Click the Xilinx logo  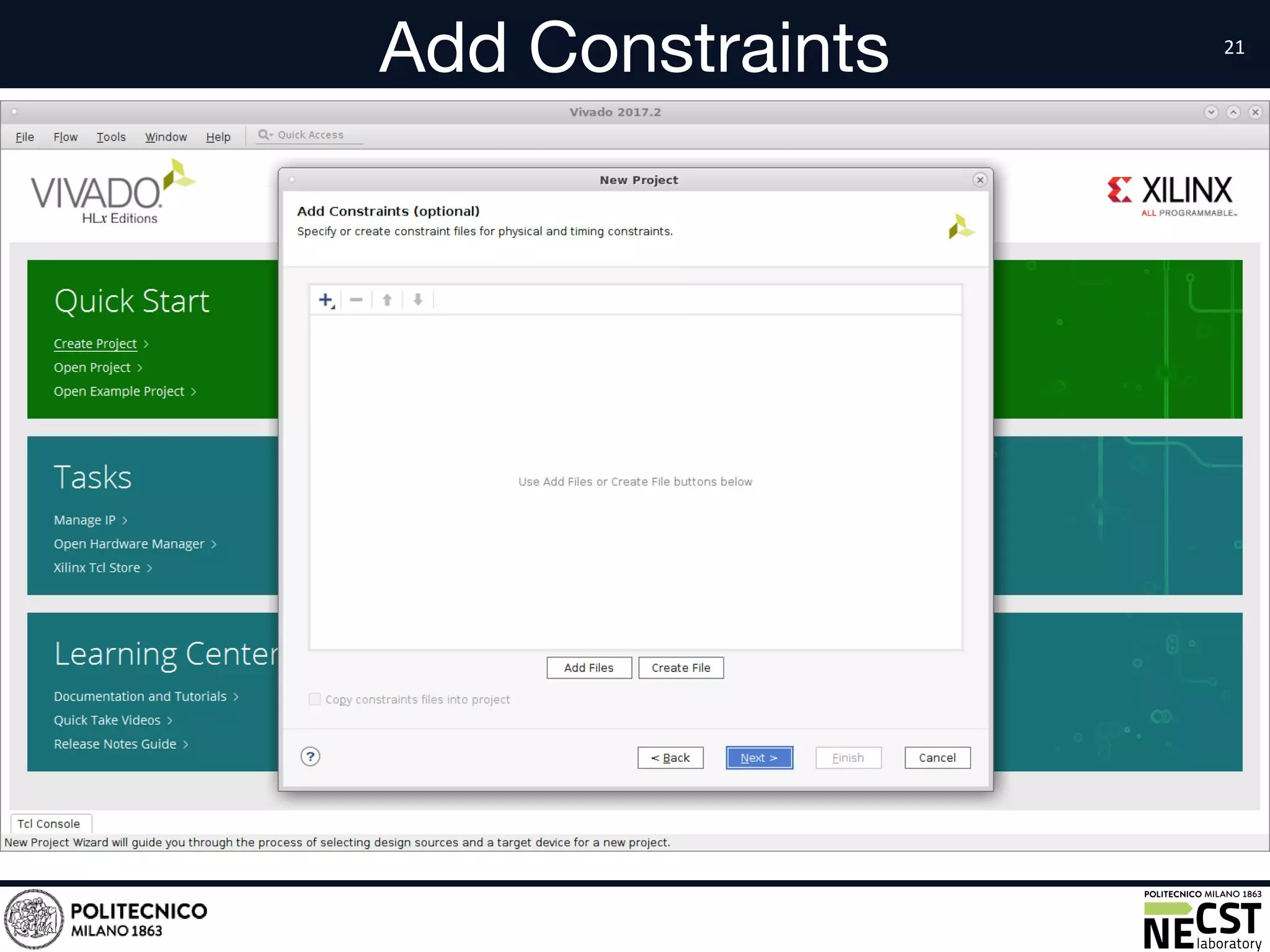1172,196
